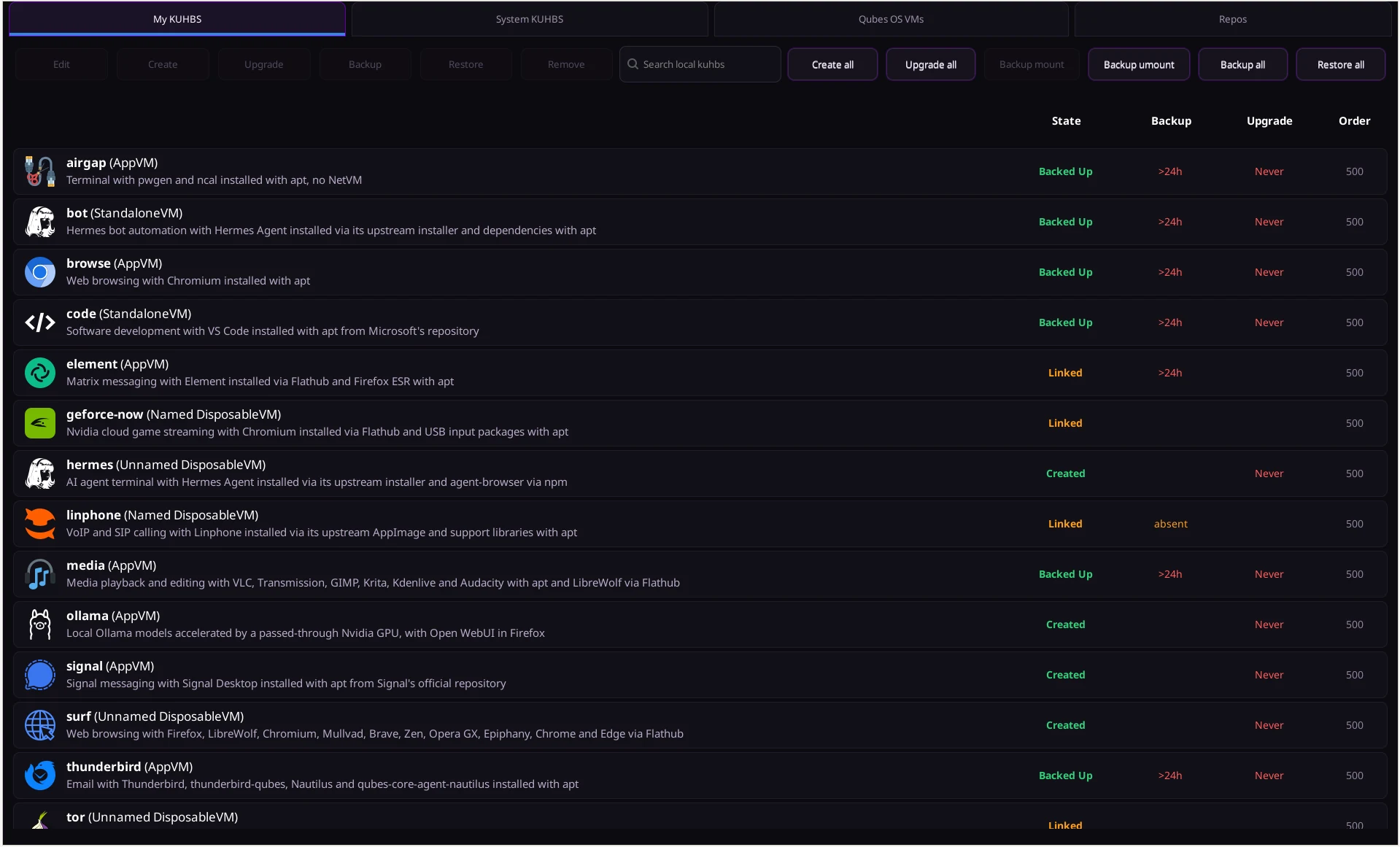Click linphone's absent backup status
The width and height of the screenshot is (1400, 847).
[x=1170, y=524]
